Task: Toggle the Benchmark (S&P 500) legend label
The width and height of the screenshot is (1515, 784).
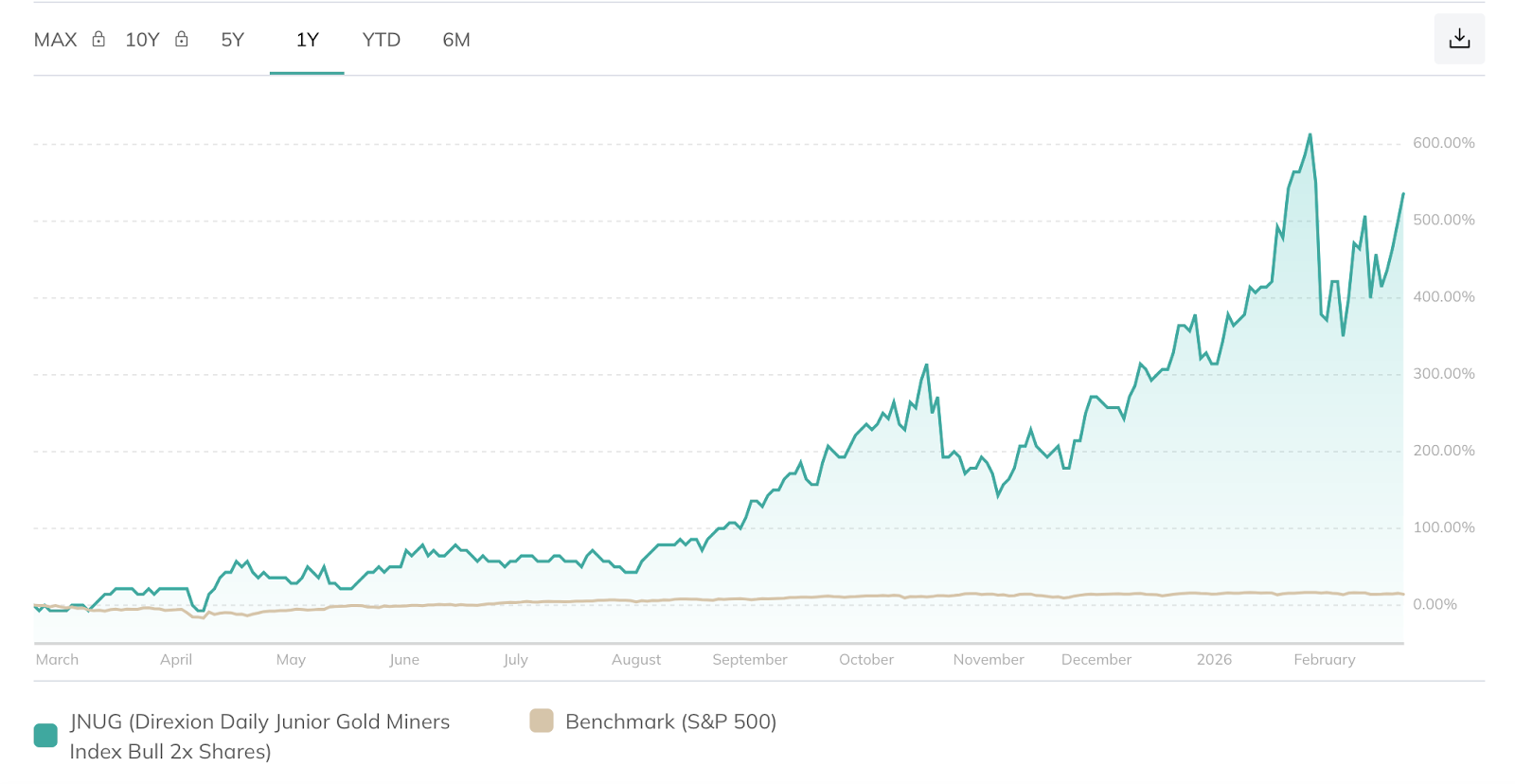Action: tap(670, 722)
